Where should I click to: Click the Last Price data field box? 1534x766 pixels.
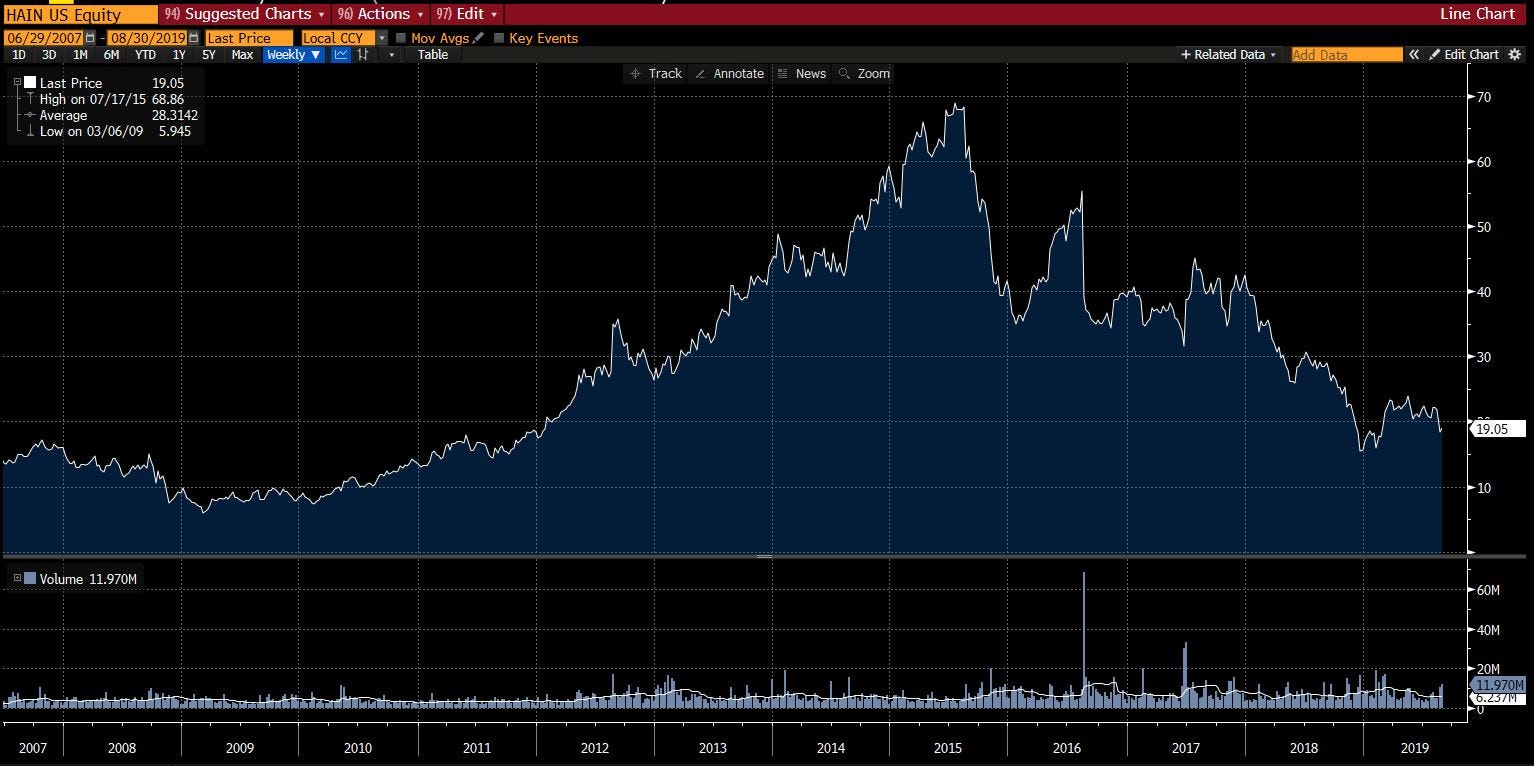[248, 38]
